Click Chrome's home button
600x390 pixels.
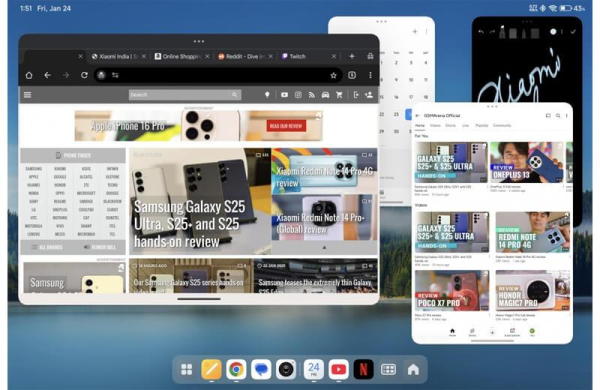point(29,75)
